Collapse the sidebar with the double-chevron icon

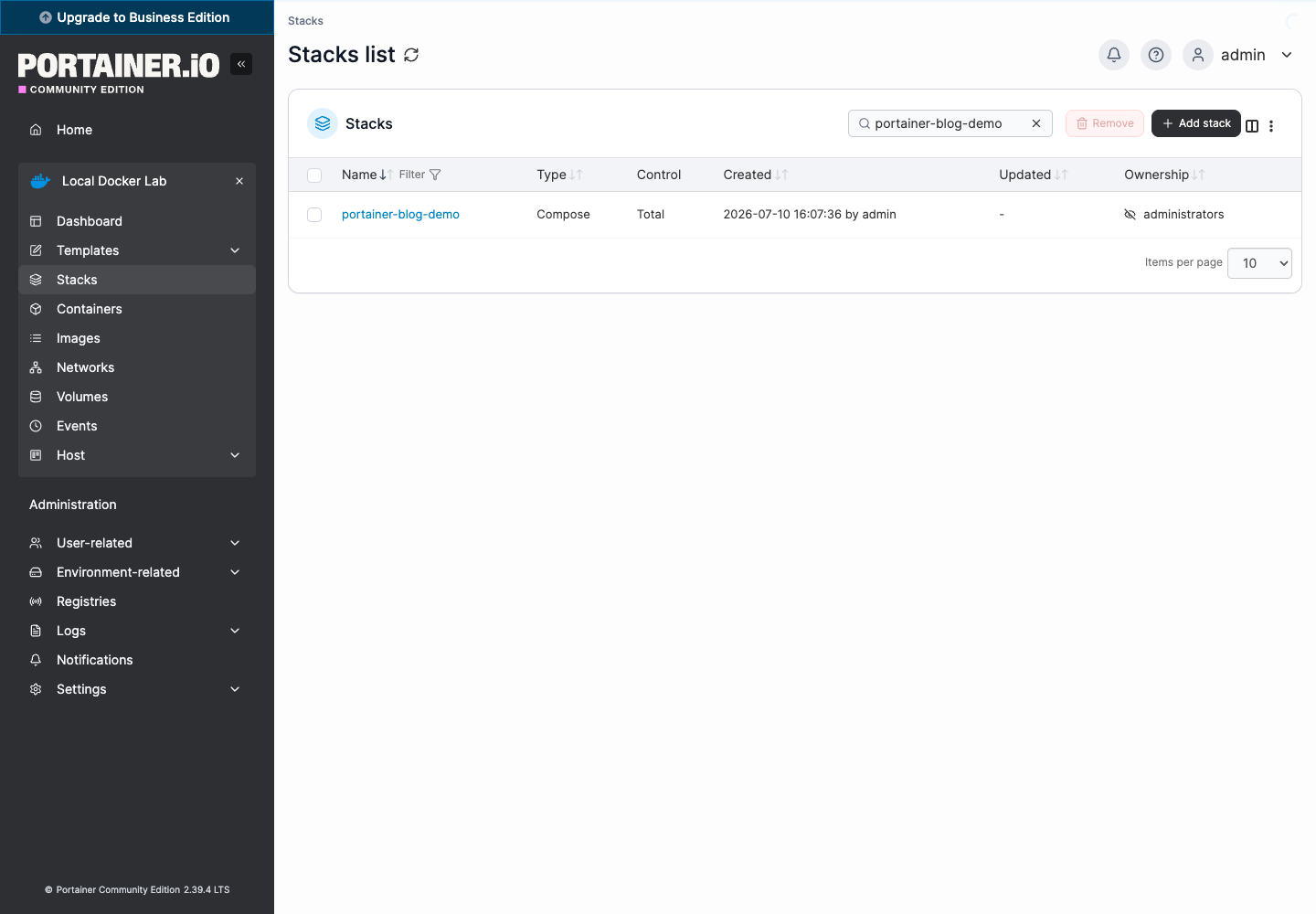[x=241, y=64]
